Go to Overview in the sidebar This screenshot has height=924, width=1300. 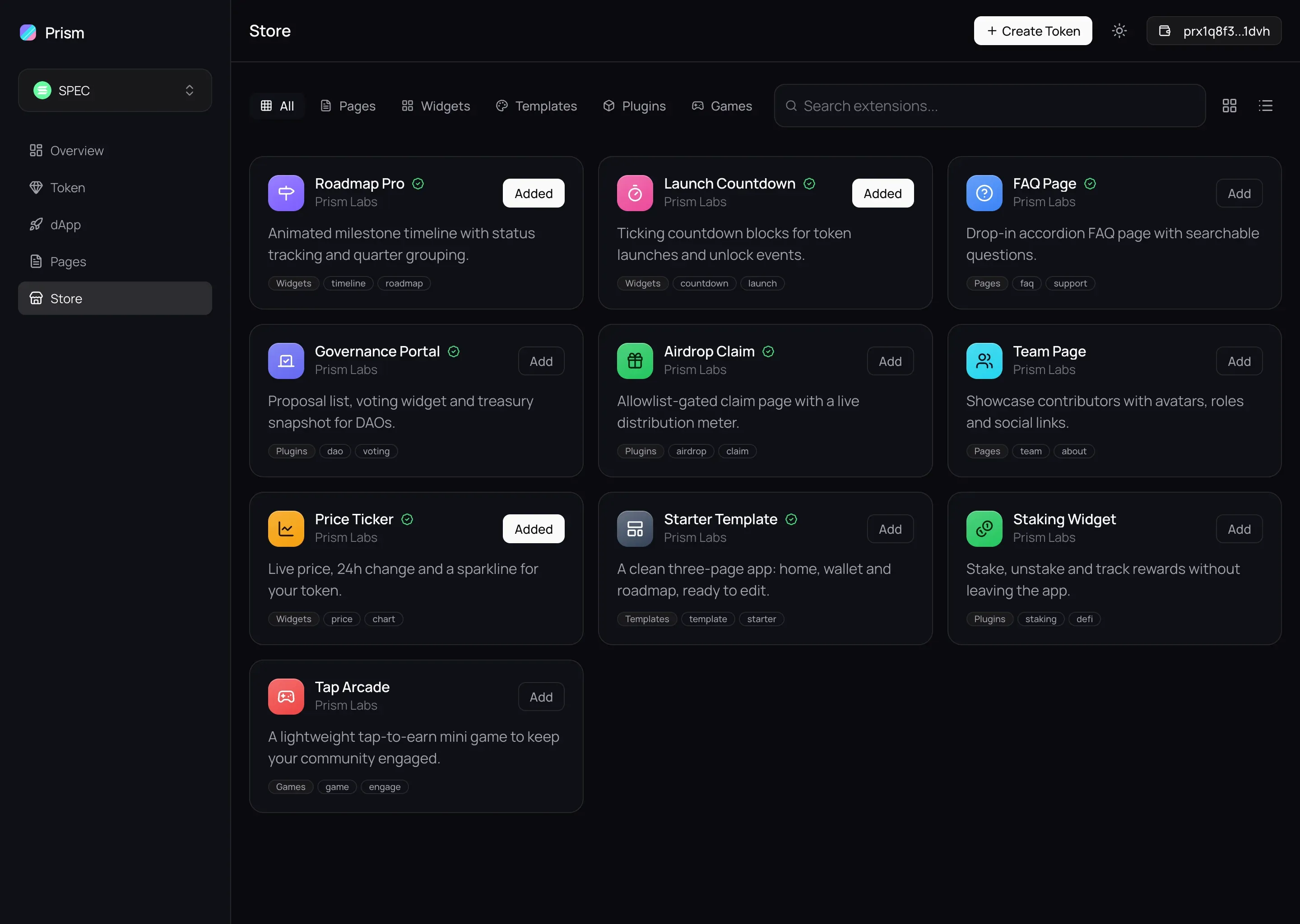click(x=115, y=151)
